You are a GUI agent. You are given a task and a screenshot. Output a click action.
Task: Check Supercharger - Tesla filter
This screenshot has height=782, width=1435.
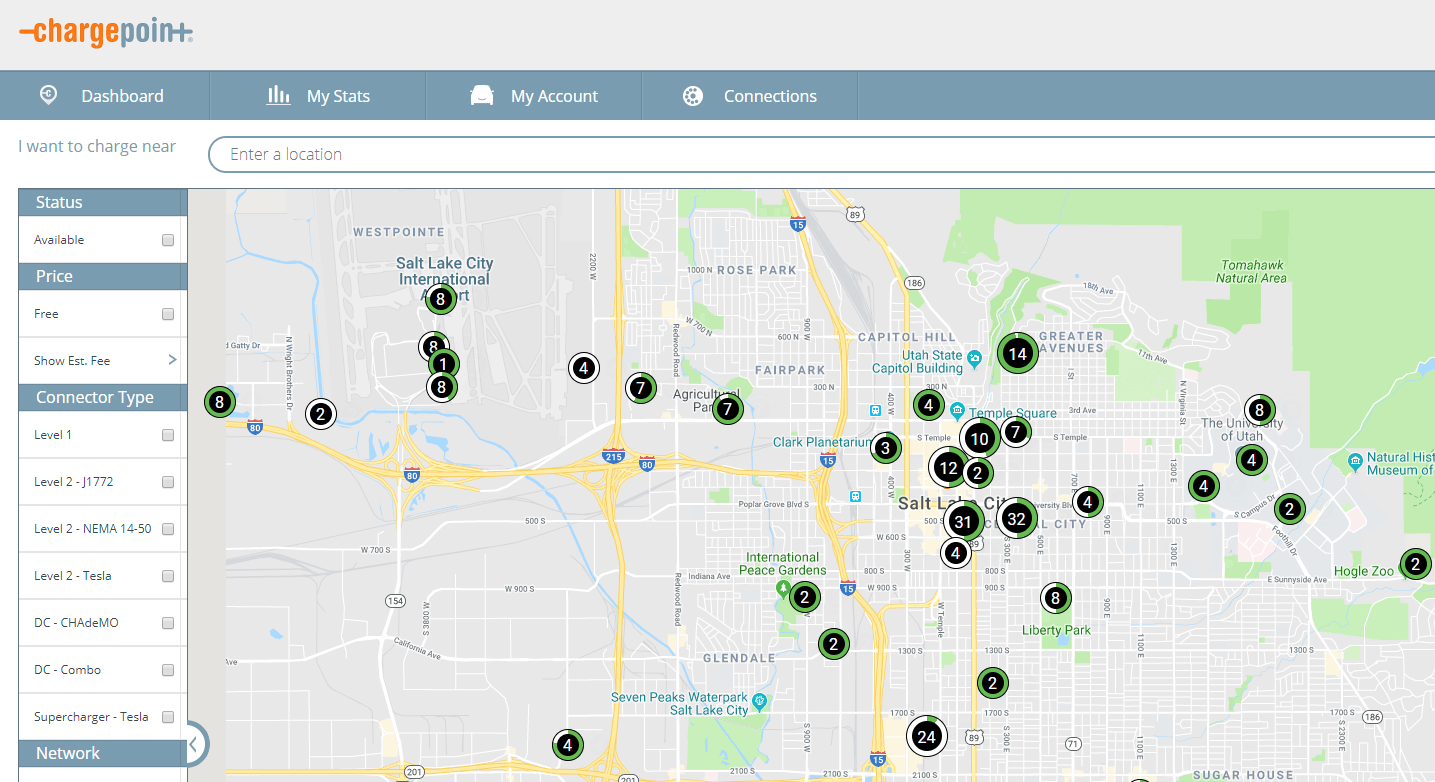[x=168, y=717]
